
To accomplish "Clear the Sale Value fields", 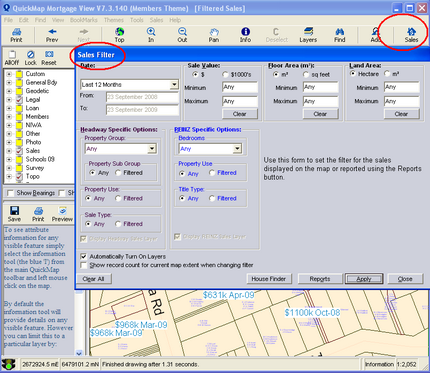I will (240, 114).
